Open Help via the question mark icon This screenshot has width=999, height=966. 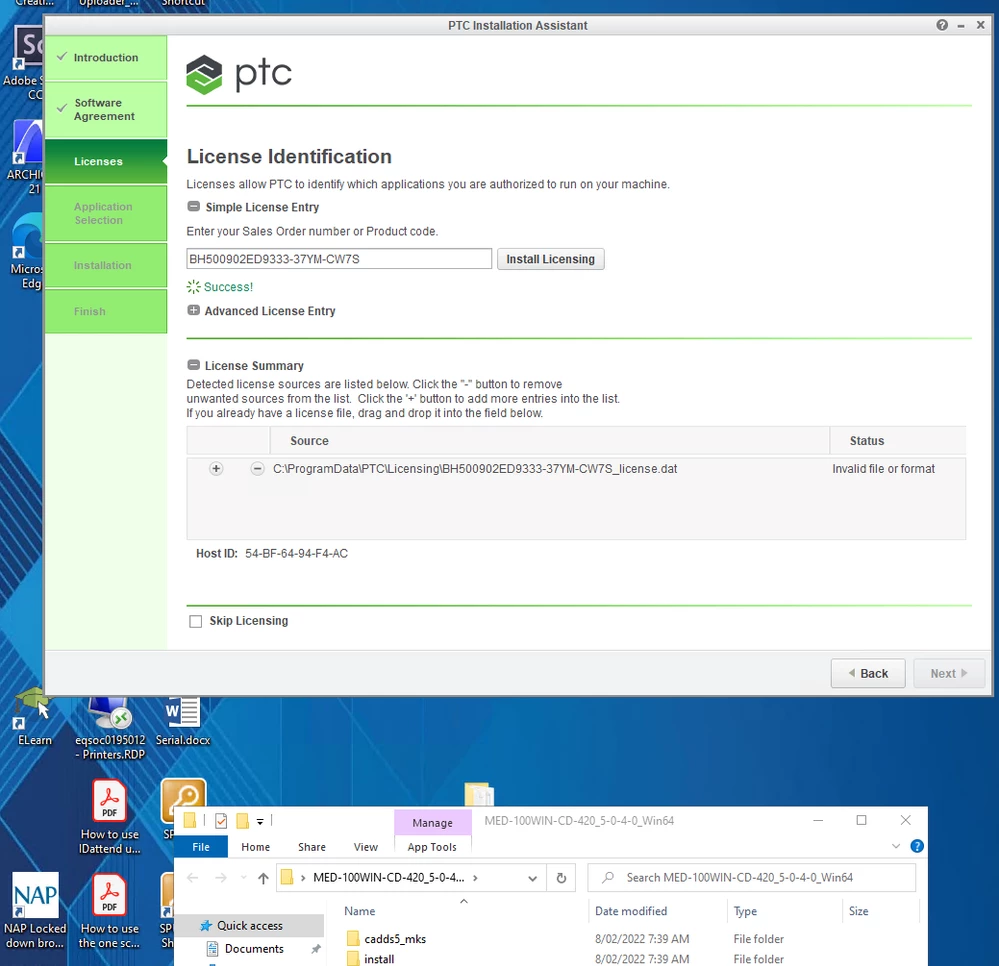[x=941, y=25]
